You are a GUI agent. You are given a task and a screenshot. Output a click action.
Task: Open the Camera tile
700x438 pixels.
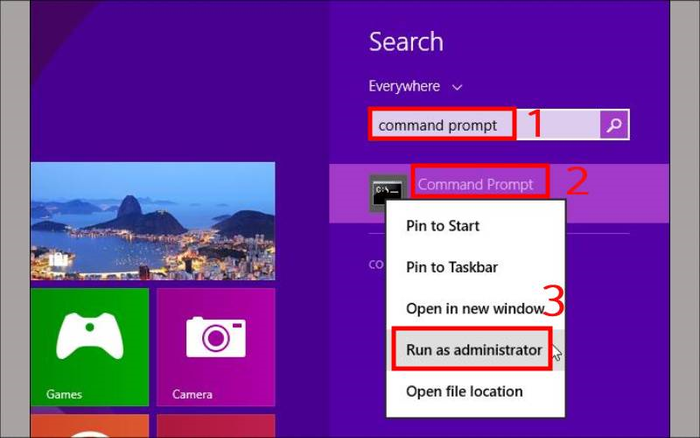pyautogui.click(x=216, y=346)
